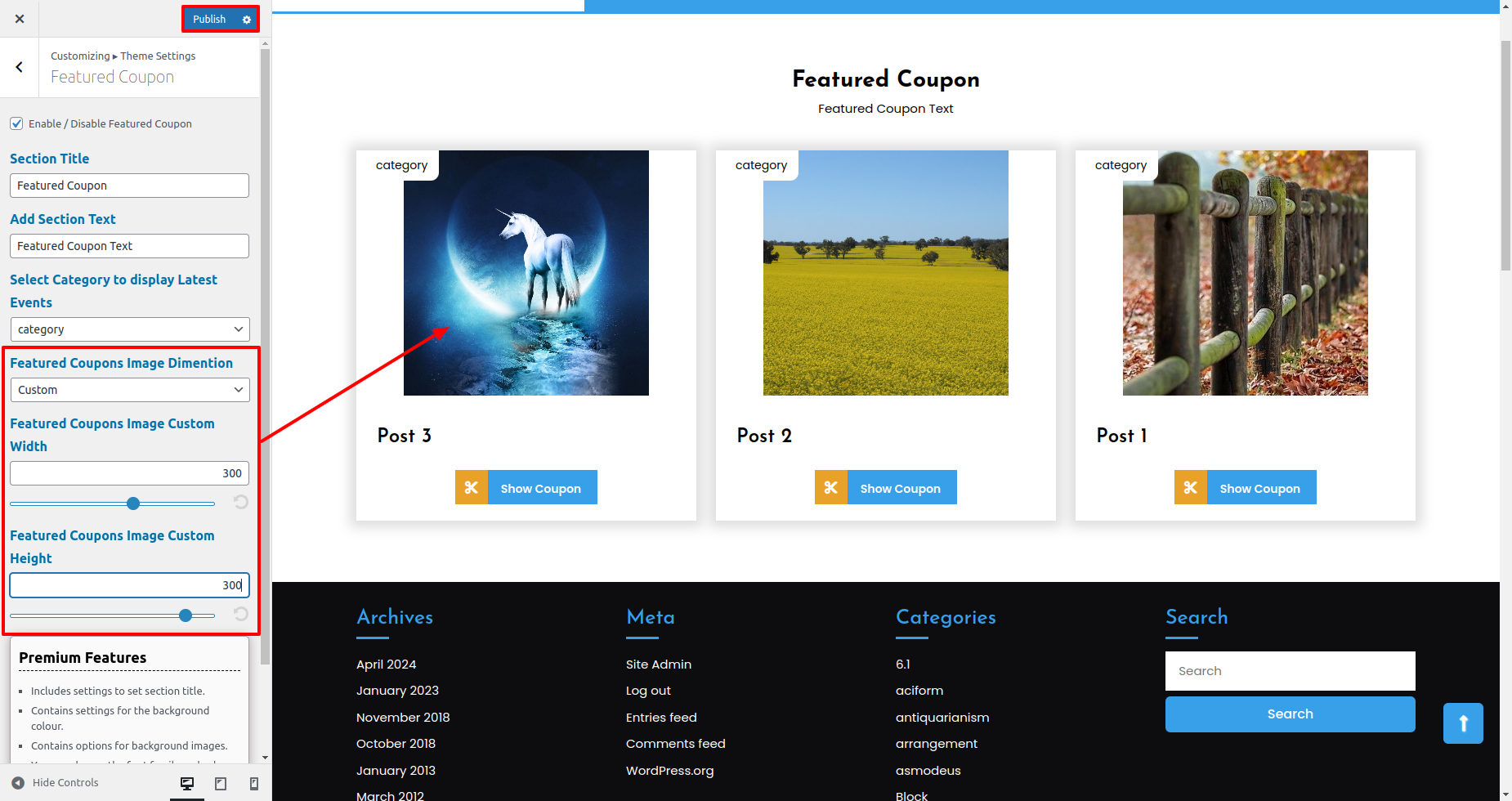Click the footer Search text box
The height and width of the screenshot is (801, 1512).
click(1291, 671)
